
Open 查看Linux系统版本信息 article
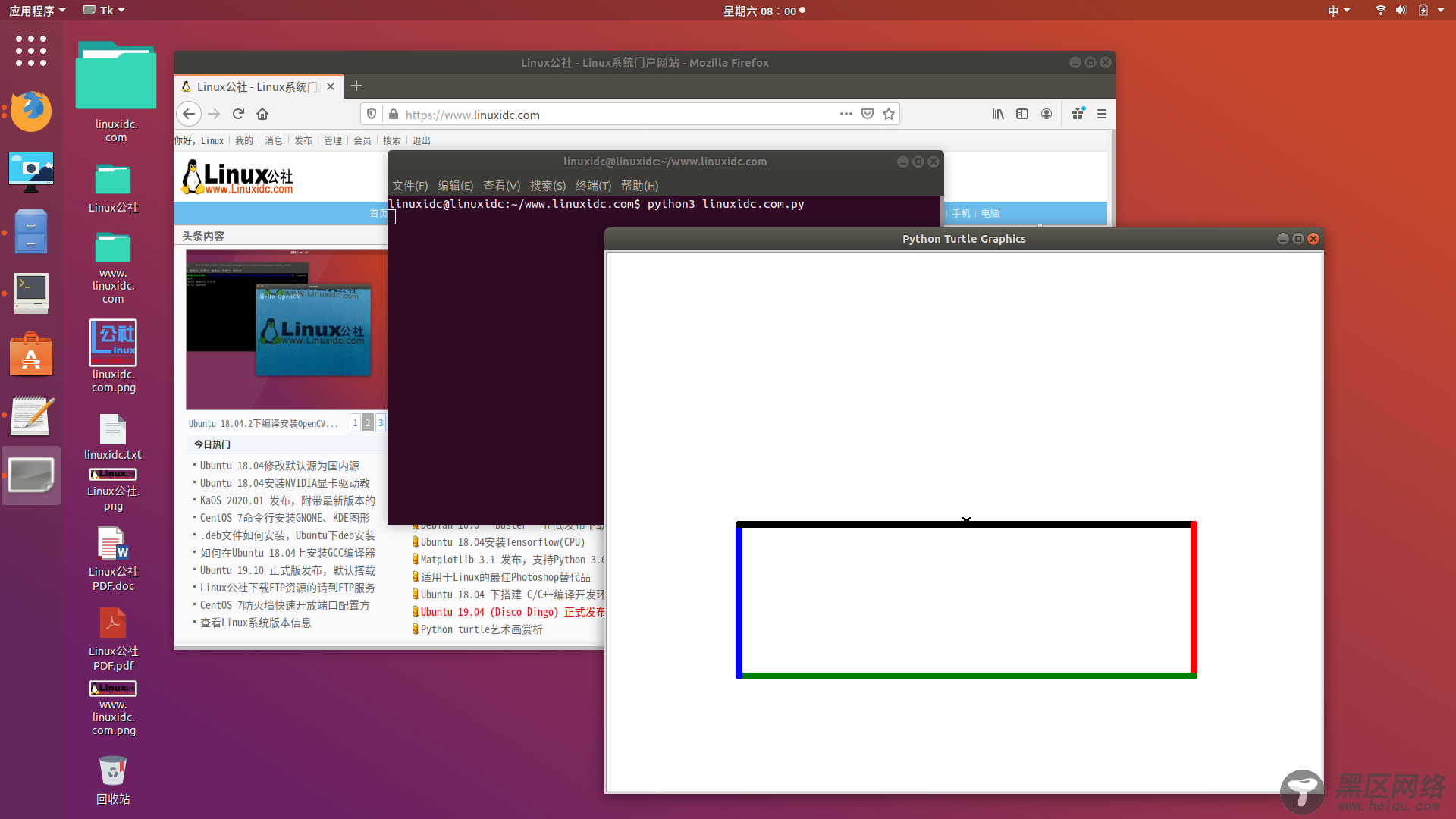(256, 623)
